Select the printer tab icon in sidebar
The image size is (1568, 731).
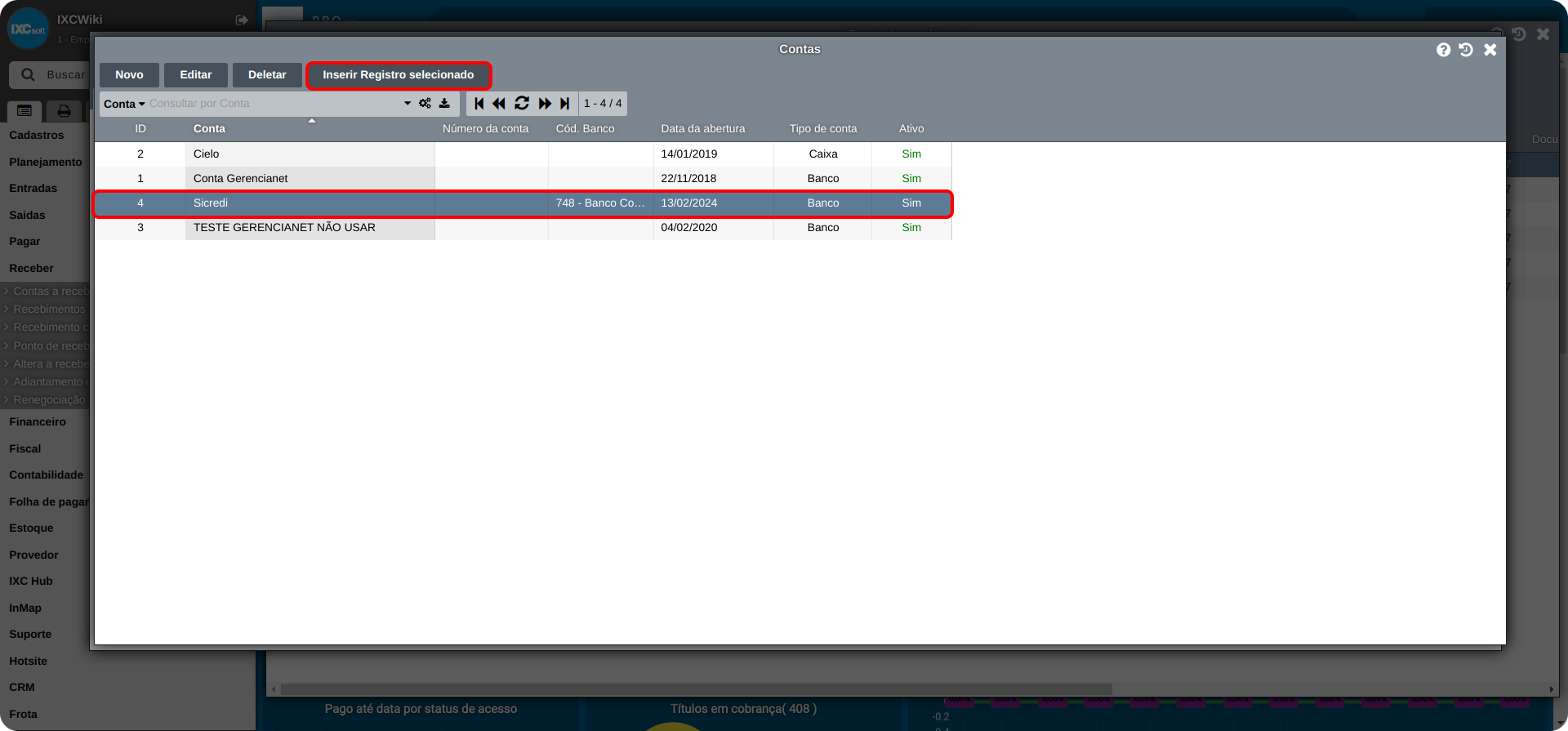click(64, 111)
